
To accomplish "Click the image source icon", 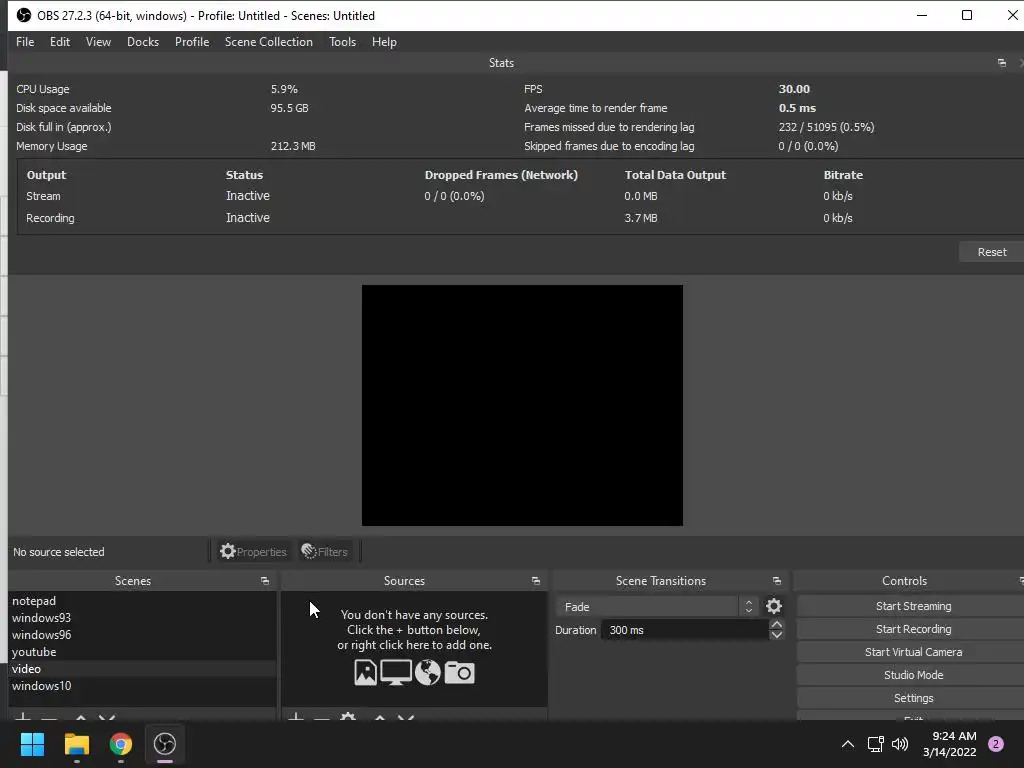I will point(366,673).
